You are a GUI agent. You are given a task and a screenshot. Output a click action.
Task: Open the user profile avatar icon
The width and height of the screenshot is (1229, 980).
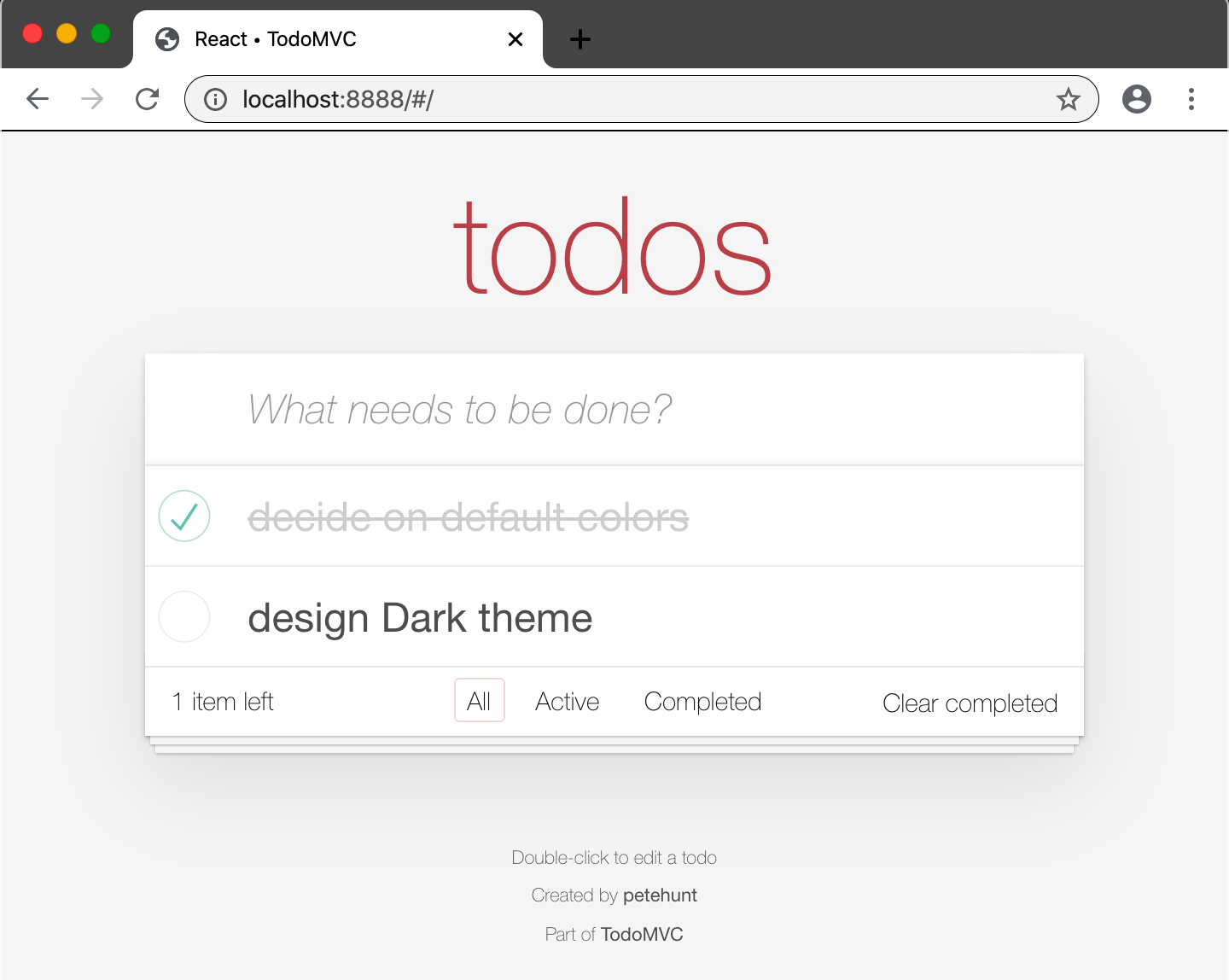pyautogui.click(x=1136, y=99)
